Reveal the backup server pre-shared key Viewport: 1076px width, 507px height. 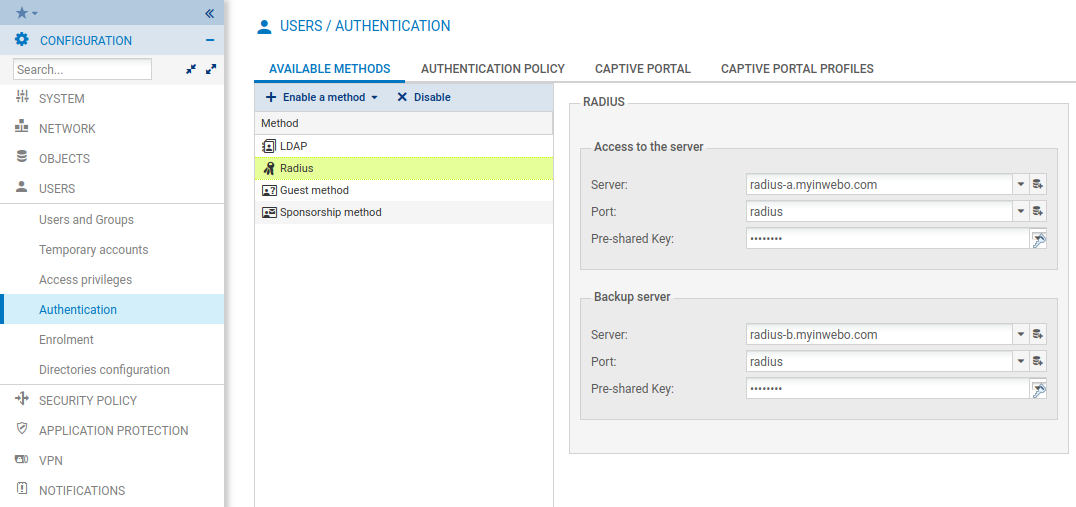click(x=1038, y=389)
